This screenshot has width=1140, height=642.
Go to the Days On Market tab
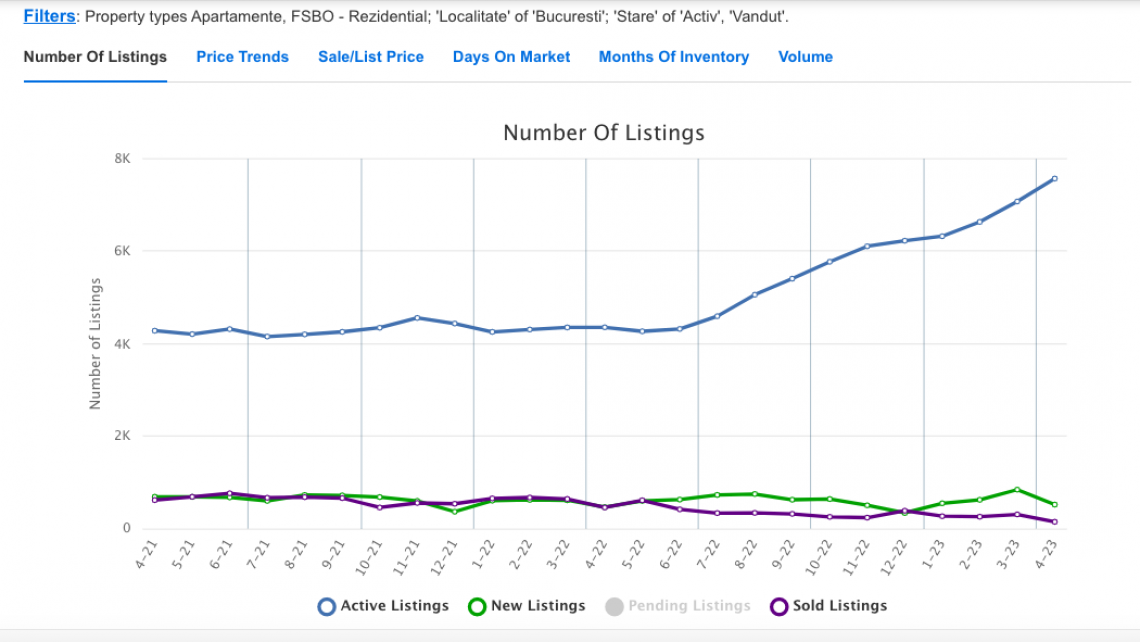(511, 57)
